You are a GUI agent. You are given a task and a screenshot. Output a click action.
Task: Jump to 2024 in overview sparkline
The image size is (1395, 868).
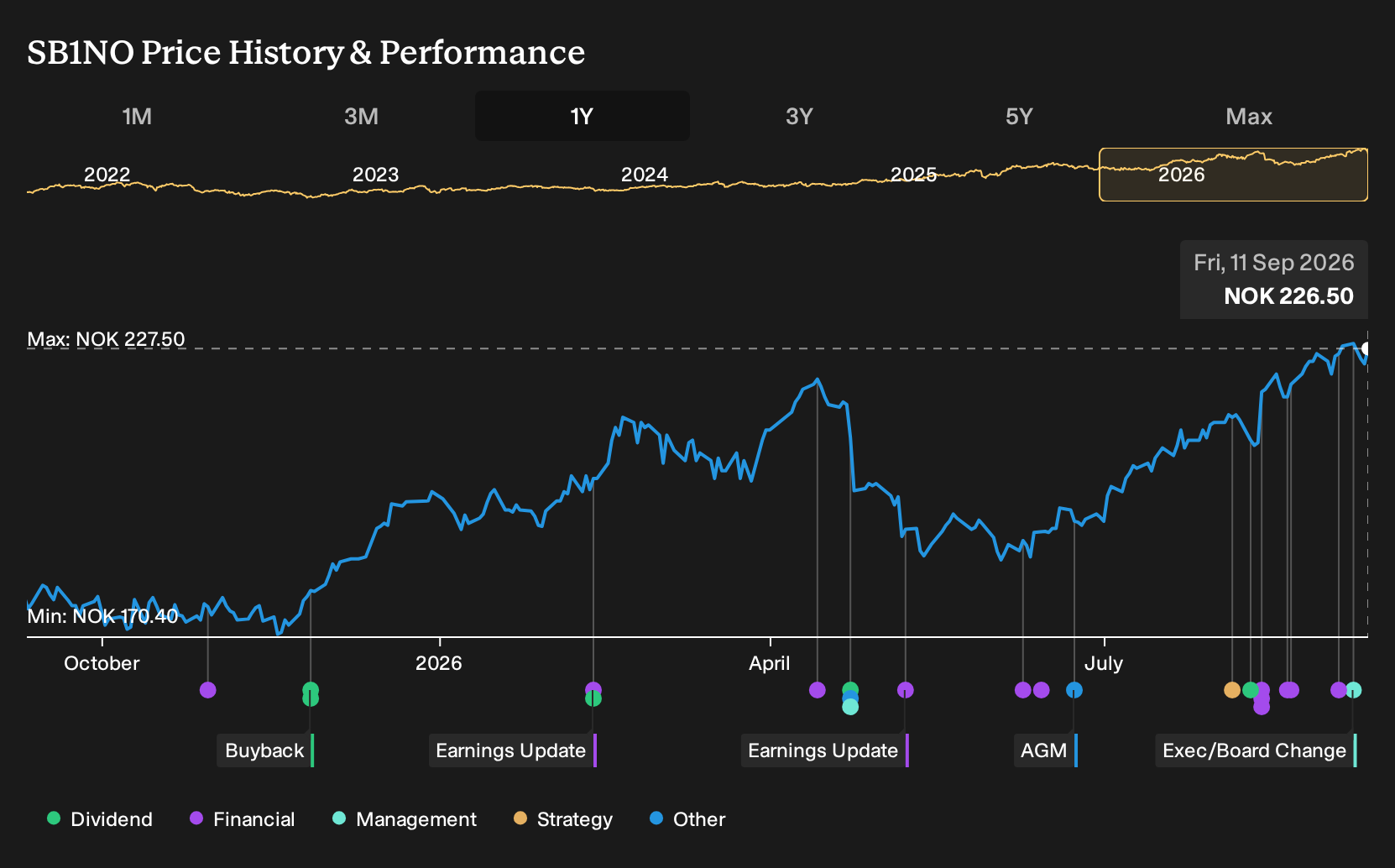[x=645, y=175]
